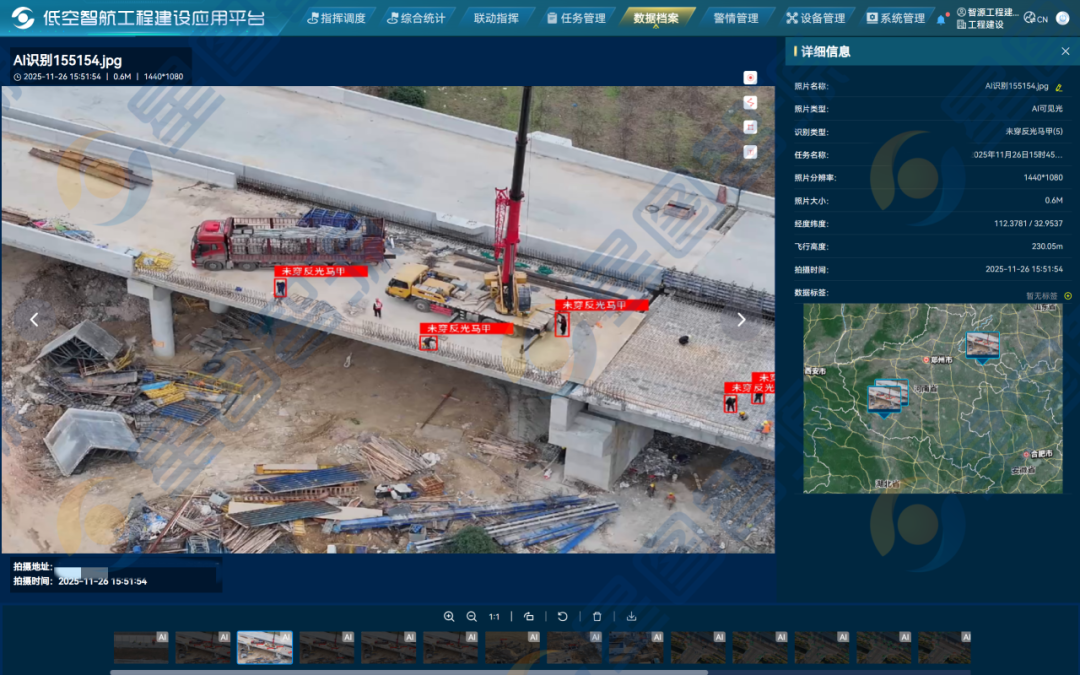Go to the next photo with right arrow
The width and height of the screenshot is (1080, 675).
741,320
